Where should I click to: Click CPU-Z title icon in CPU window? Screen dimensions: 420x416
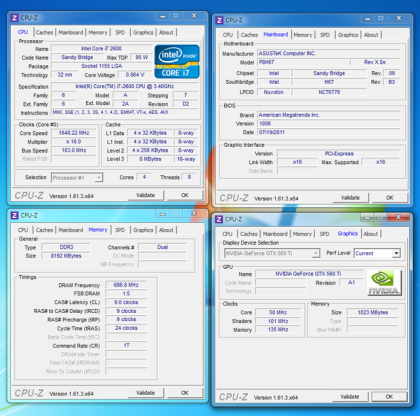tap(14, 18)
